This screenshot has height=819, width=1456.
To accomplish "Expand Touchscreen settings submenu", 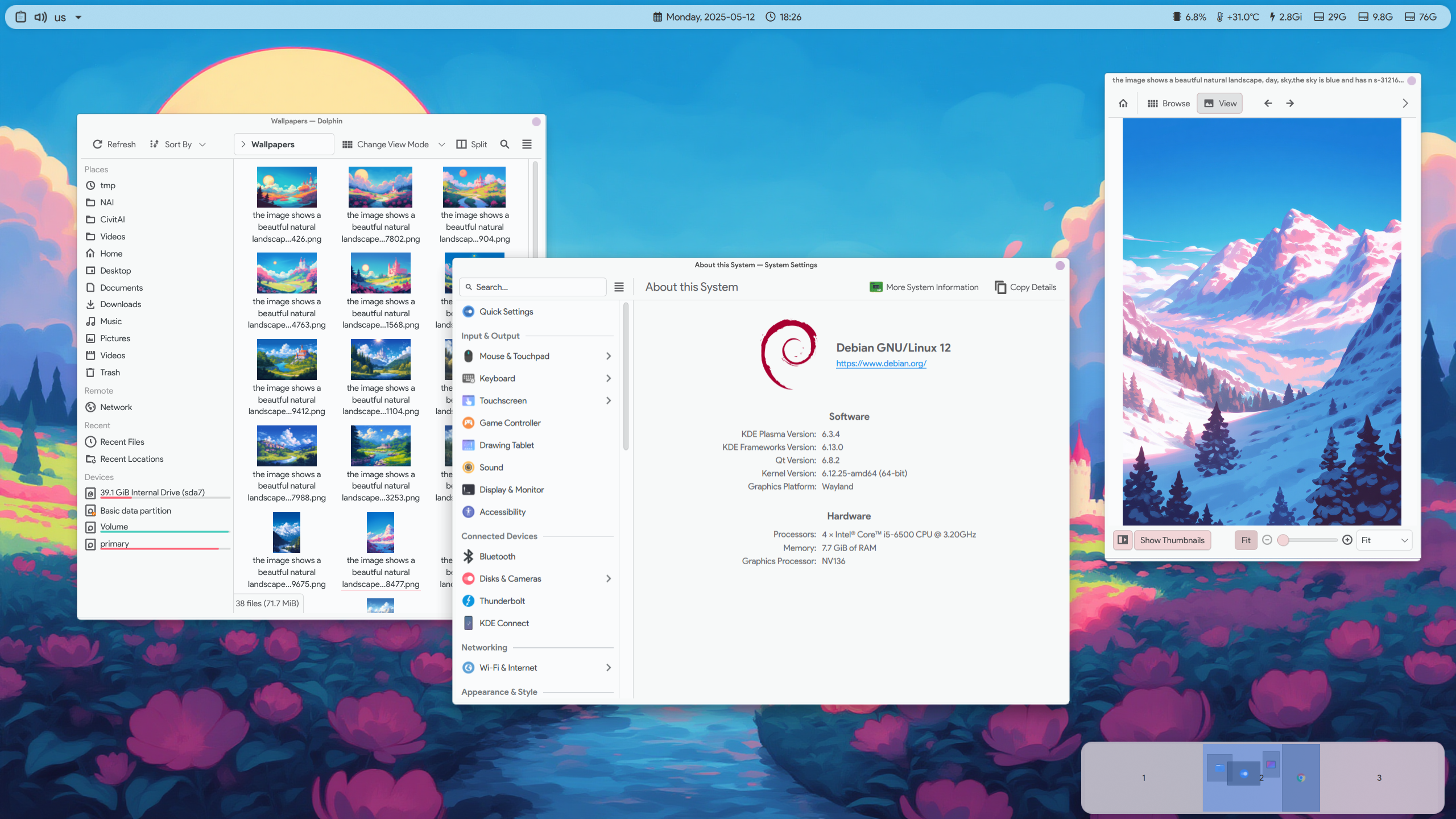I will click(609, 400).
